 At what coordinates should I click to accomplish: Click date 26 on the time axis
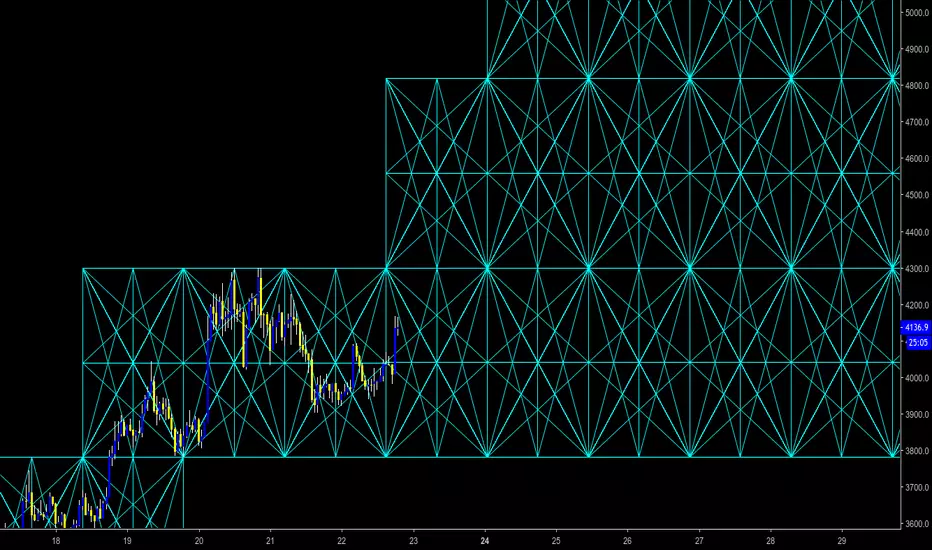click(628, 541)
